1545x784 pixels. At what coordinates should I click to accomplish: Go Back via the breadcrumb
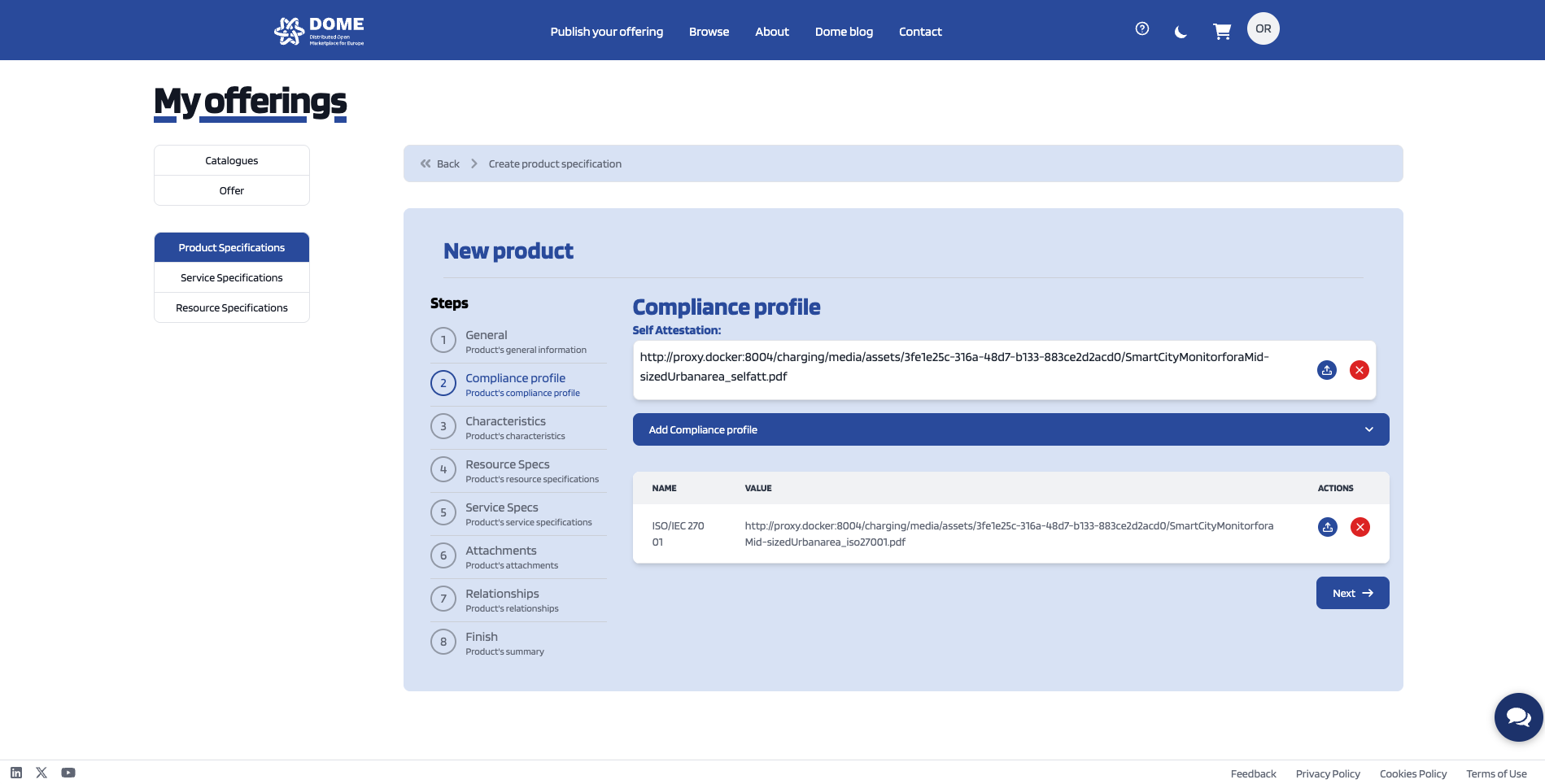[x=440, y=164]
